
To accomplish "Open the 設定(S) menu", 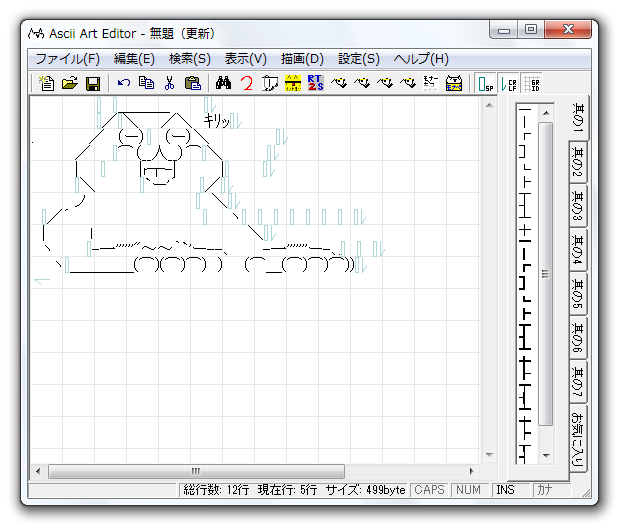I will pos(359,59).
